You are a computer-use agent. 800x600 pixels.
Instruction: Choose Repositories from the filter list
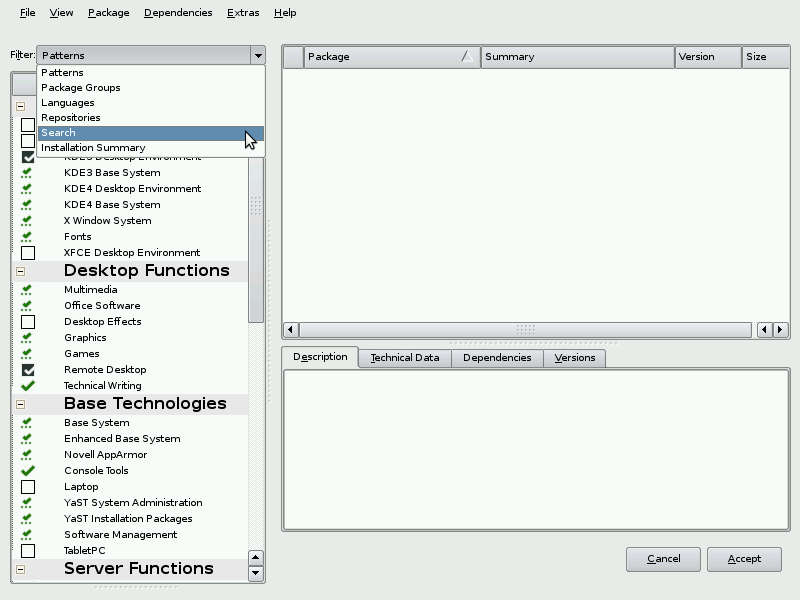tap(151, 118)
